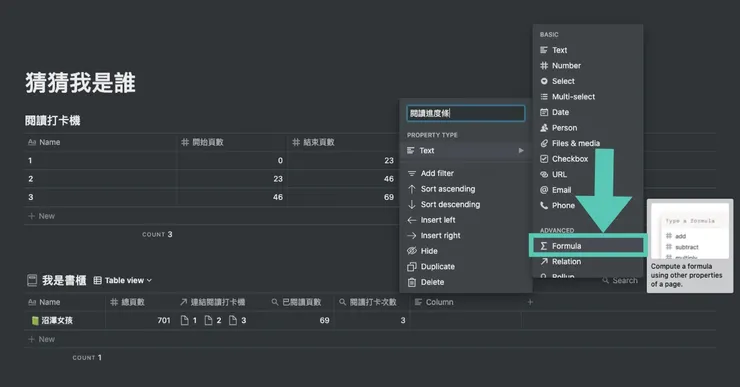Choose the Email property type
This screenshot has height=387, width=740.
pyautogui.click(x=588, y=190)
